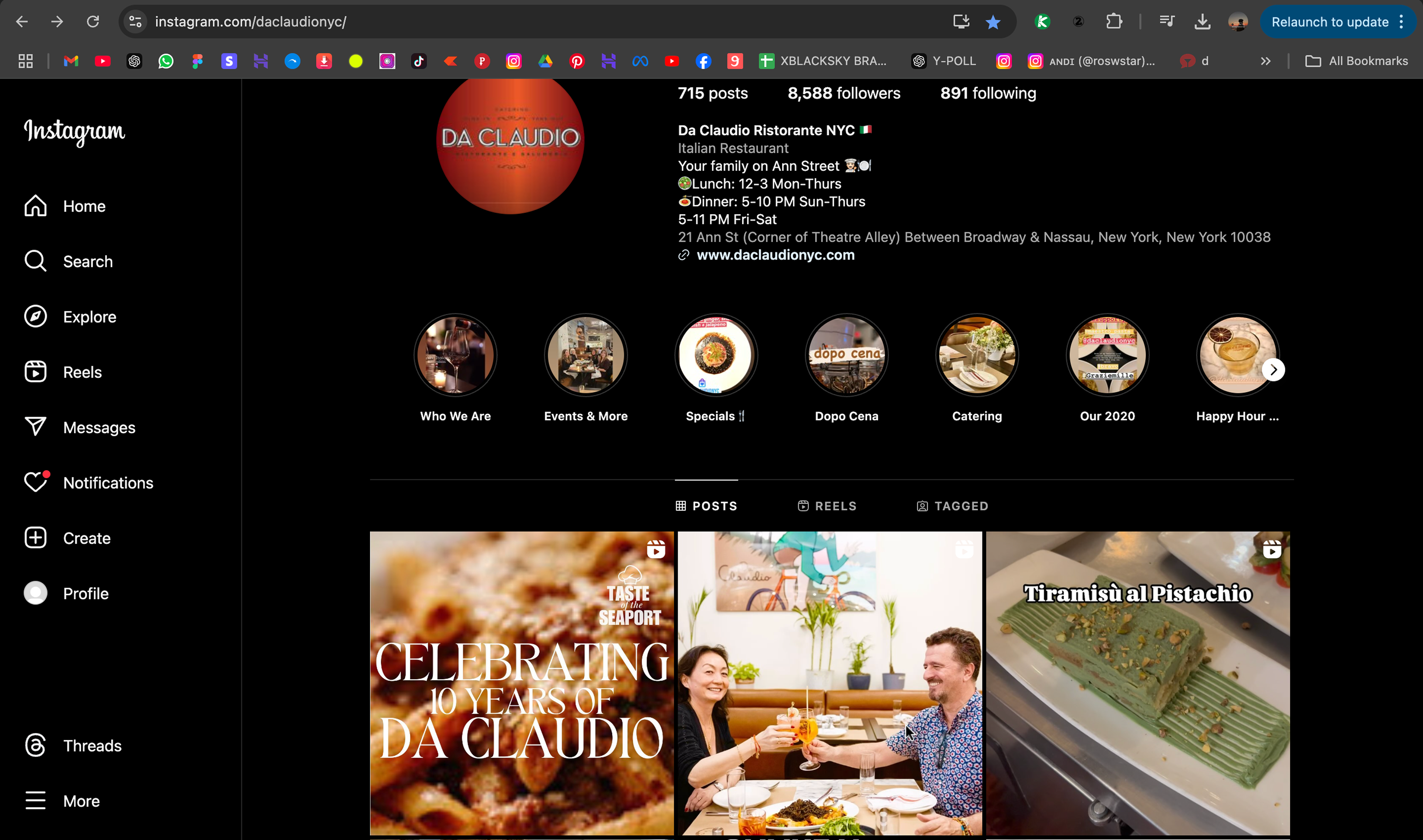Open the Celebrating 10 Years of Da Claudio post
Image resolution: width=1423 pixels, height=840 pixels.
tap(522, 683)
